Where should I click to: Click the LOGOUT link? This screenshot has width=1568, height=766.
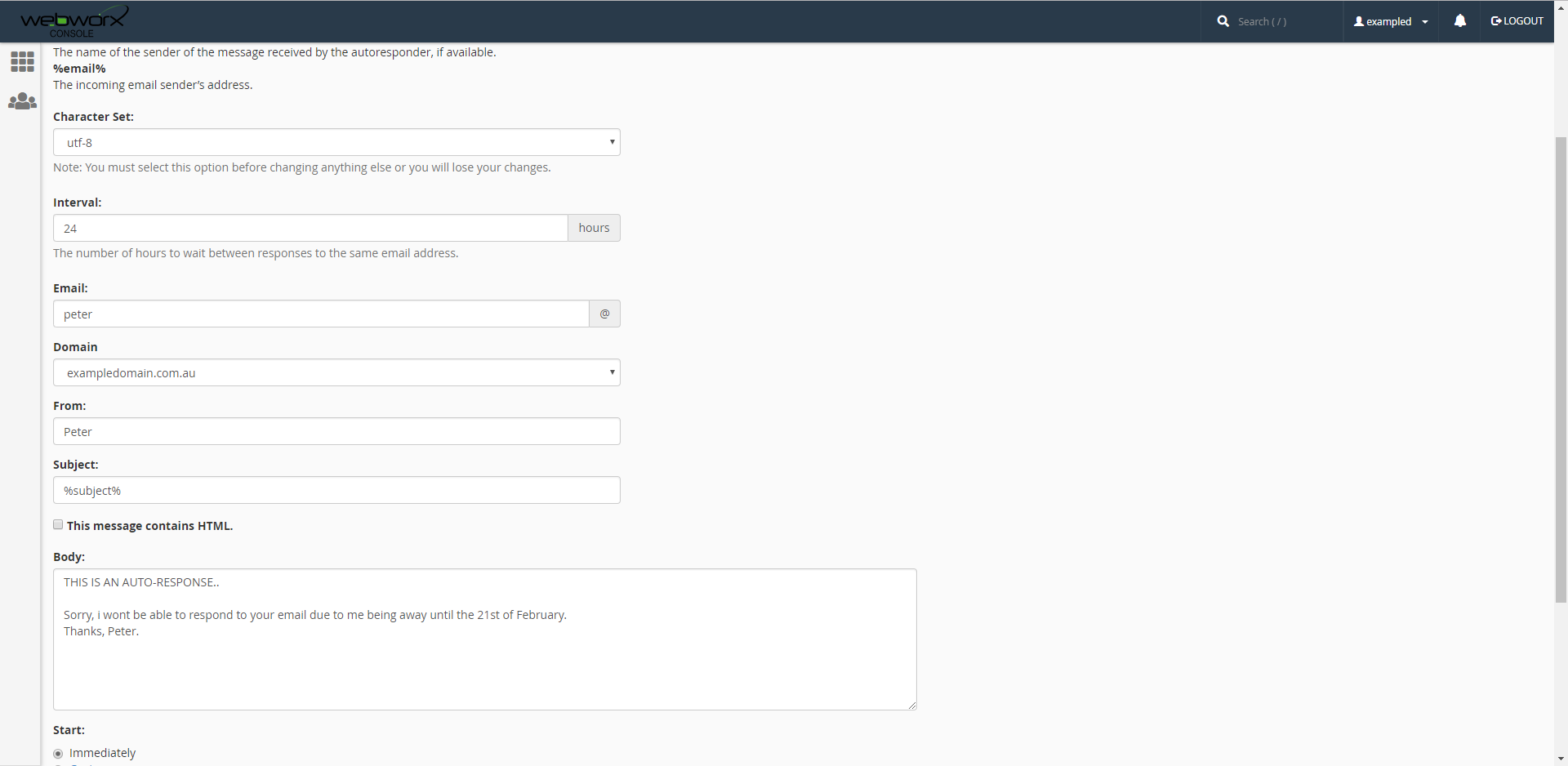[1517, 21]
